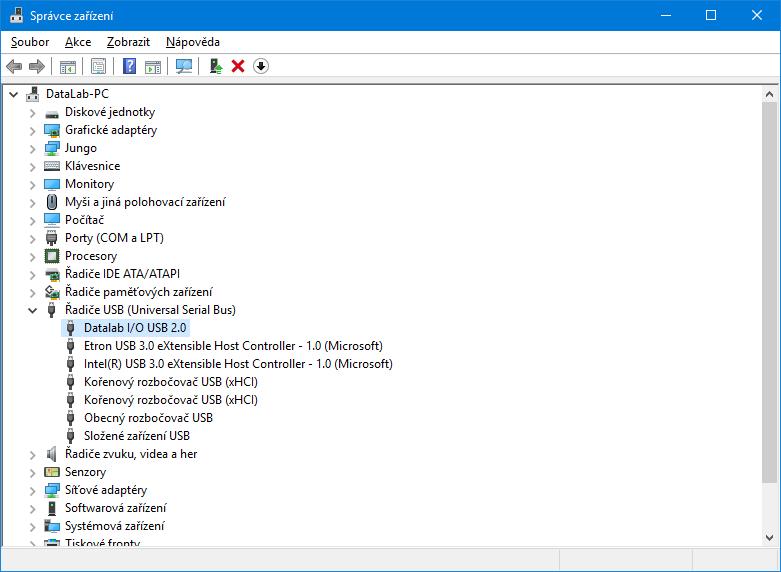Expand the Jungo category
The height and width of the screenshot is (572, 781).
33,148
